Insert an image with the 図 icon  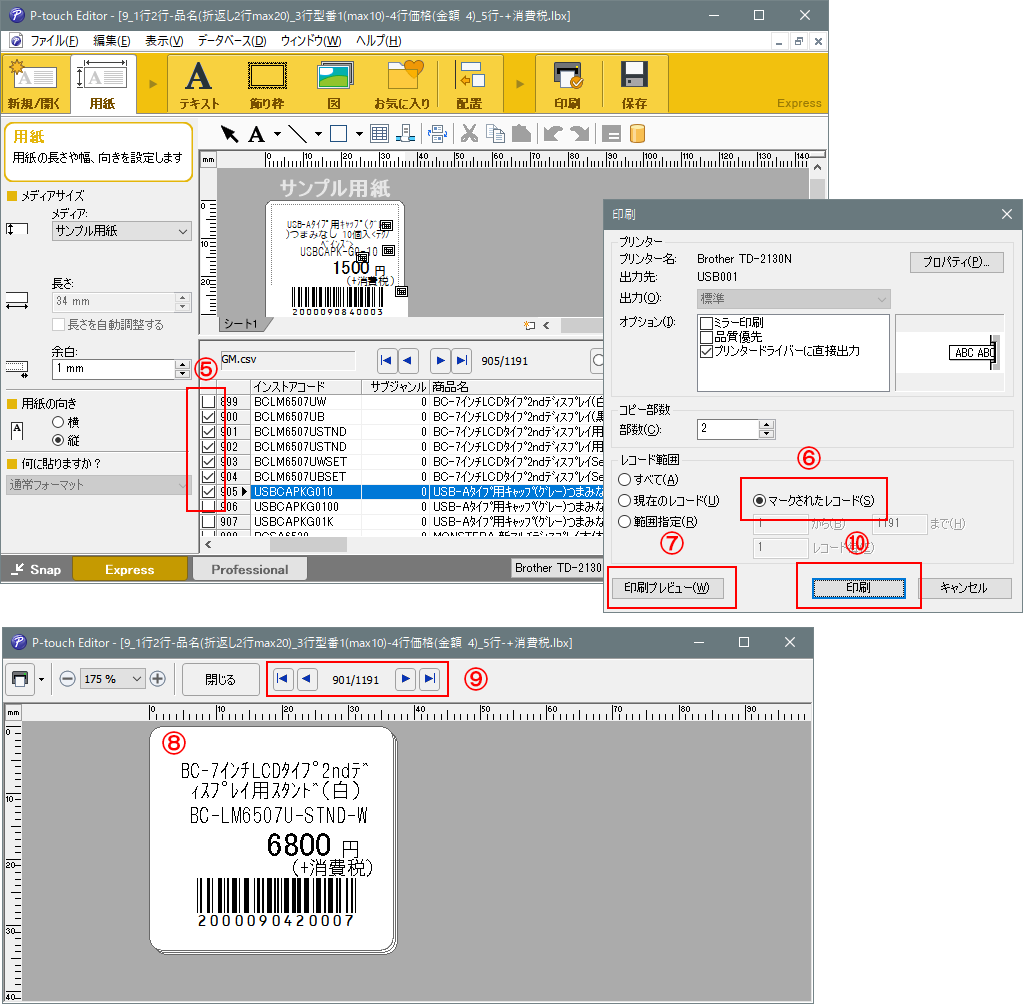coord(335,84)
